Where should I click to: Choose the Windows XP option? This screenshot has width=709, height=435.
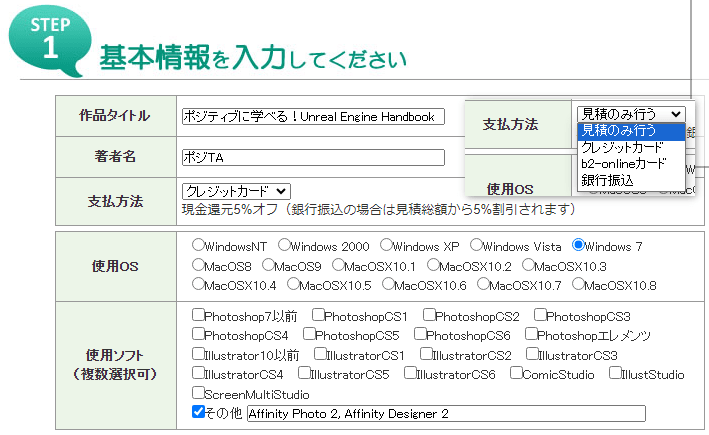click(x=386, y=245)
